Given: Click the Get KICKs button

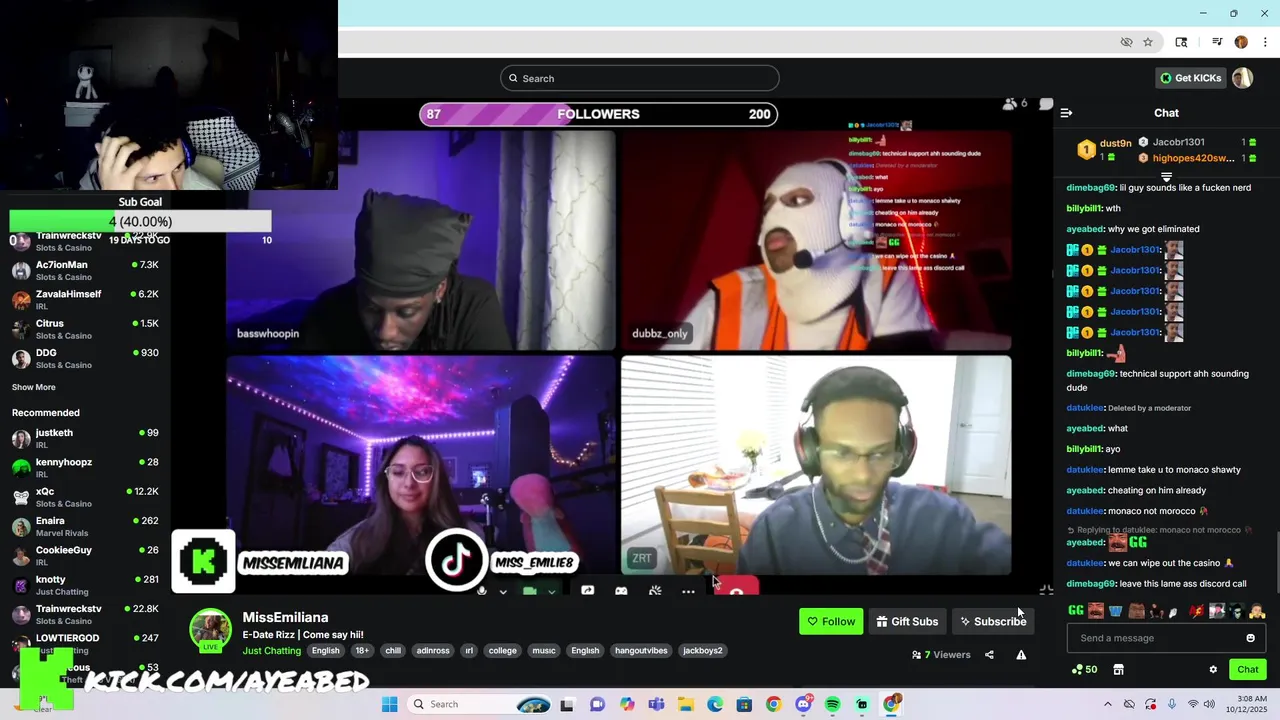Looking at the screenshot, I should [1190, 78].
